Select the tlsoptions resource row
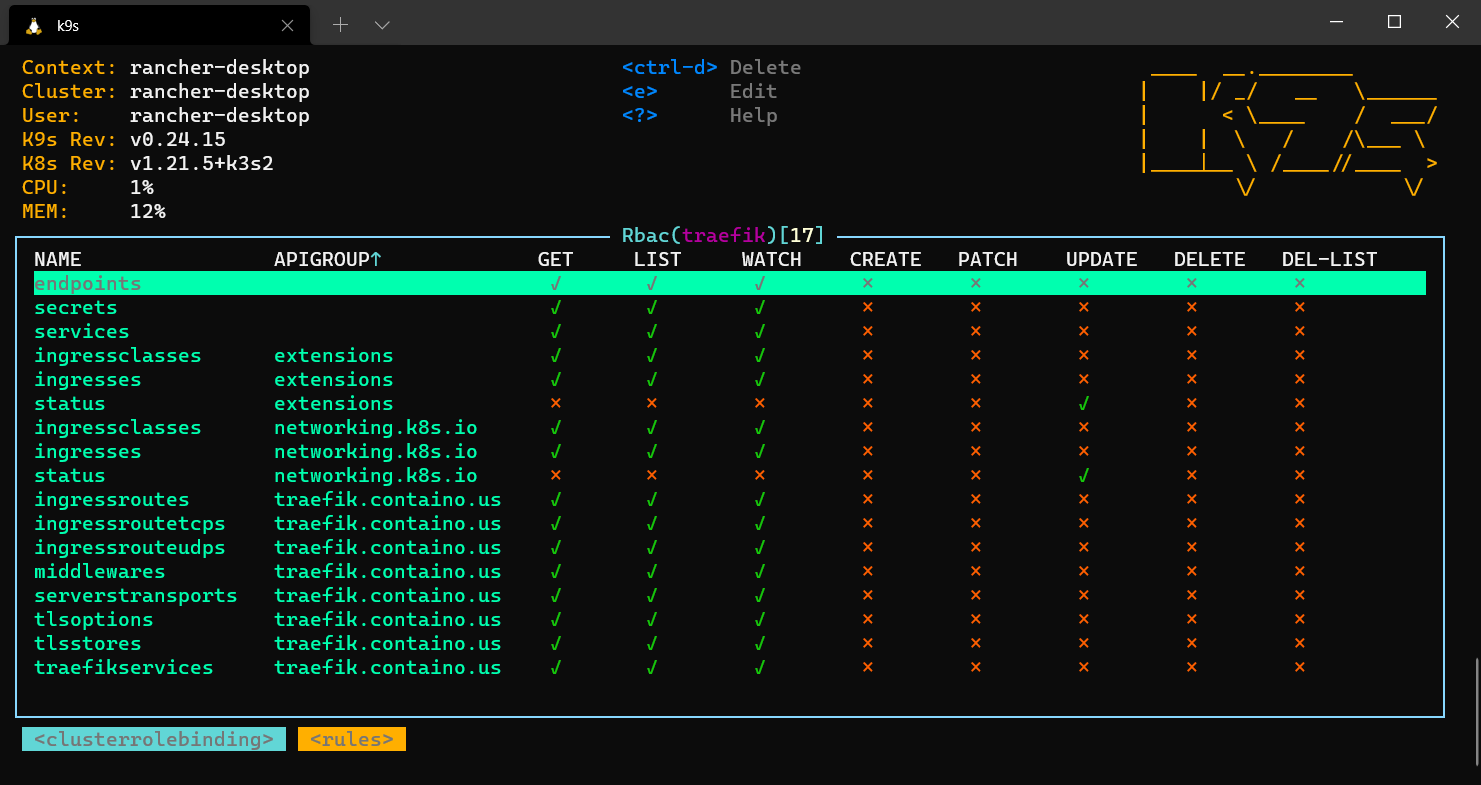The width and height of the screenshot is (1481, 785). [x=730, y=620]
